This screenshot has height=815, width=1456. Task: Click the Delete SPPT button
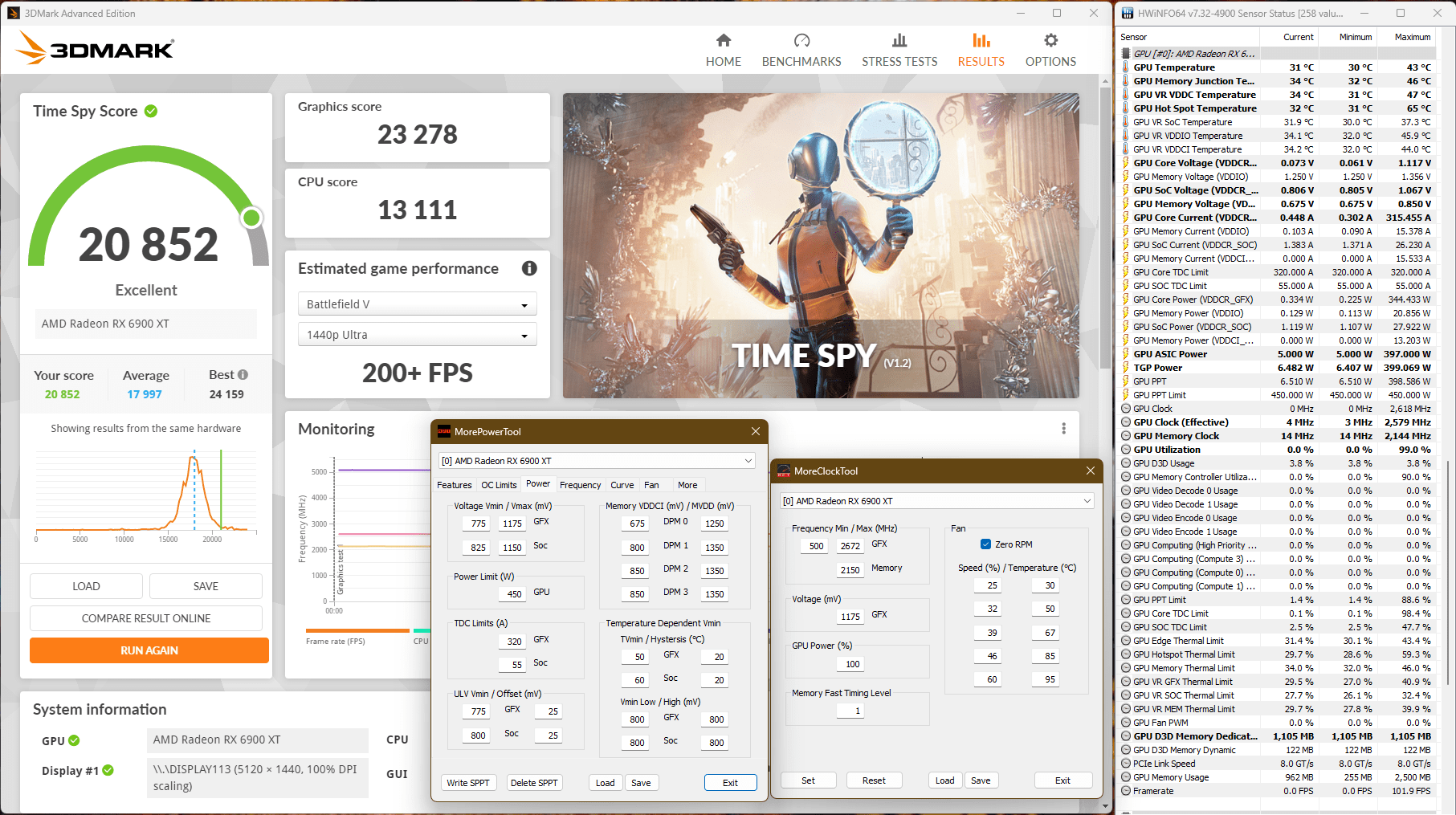point(534,783)
